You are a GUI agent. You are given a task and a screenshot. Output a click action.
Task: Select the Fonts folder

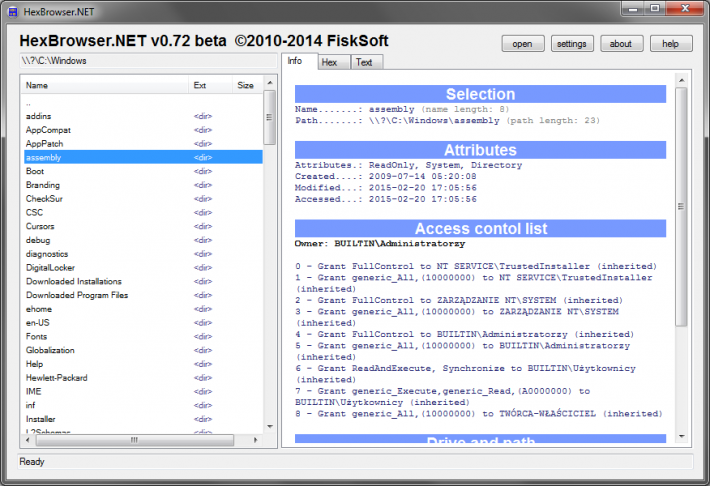(143, 337)
